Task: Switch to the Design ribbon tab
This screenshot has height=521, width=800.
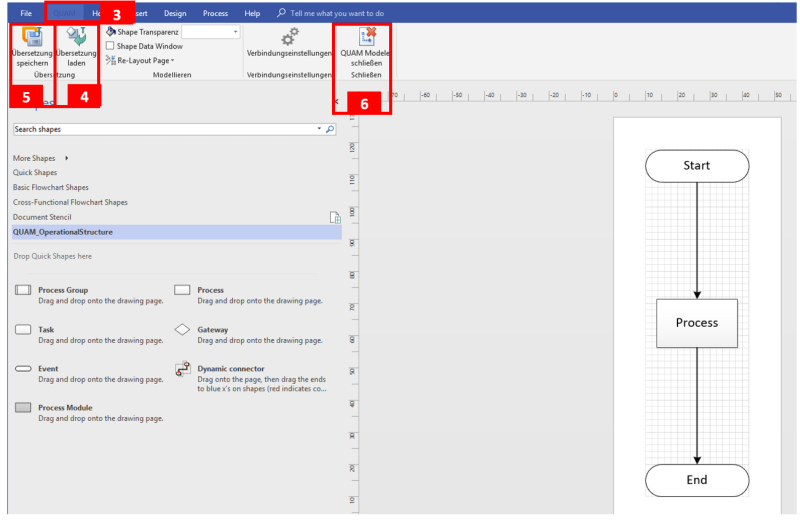Action: pos(175,13)
